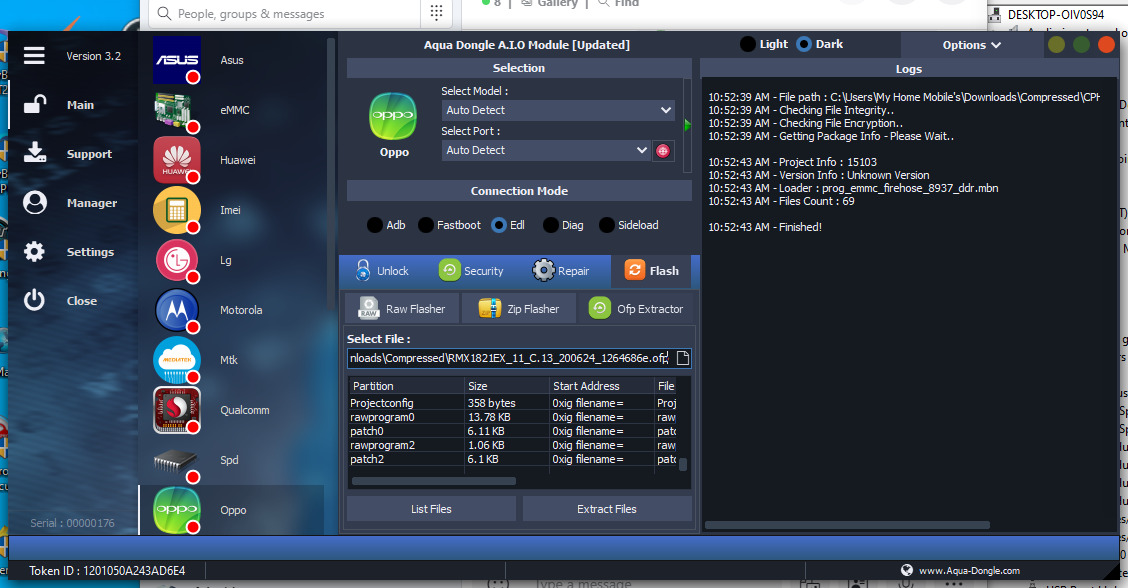Open the Unlock tab
The height and width of the screenshot is (588, 1128).
coord(382,271)
